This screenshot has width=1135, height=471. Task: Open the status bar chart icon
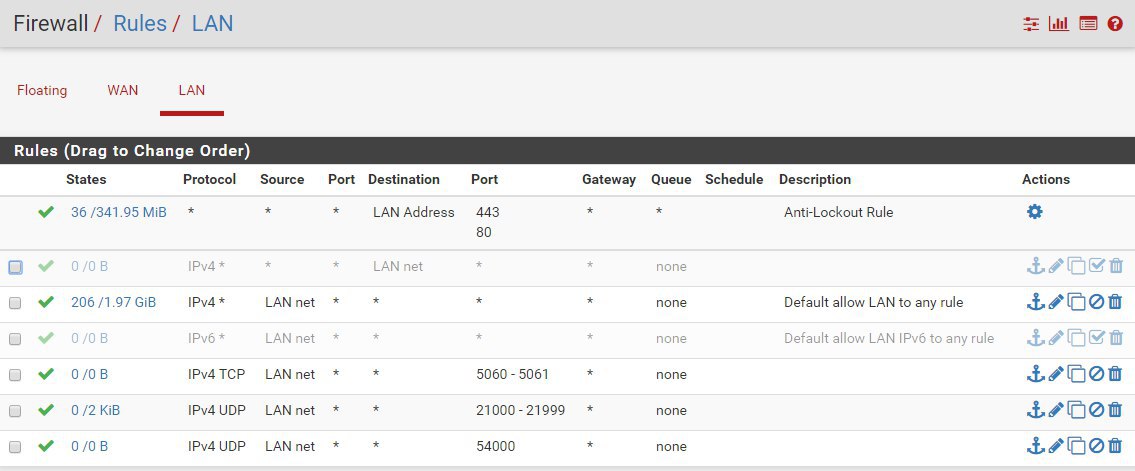pyautogui.click(x=1059, y=24)
